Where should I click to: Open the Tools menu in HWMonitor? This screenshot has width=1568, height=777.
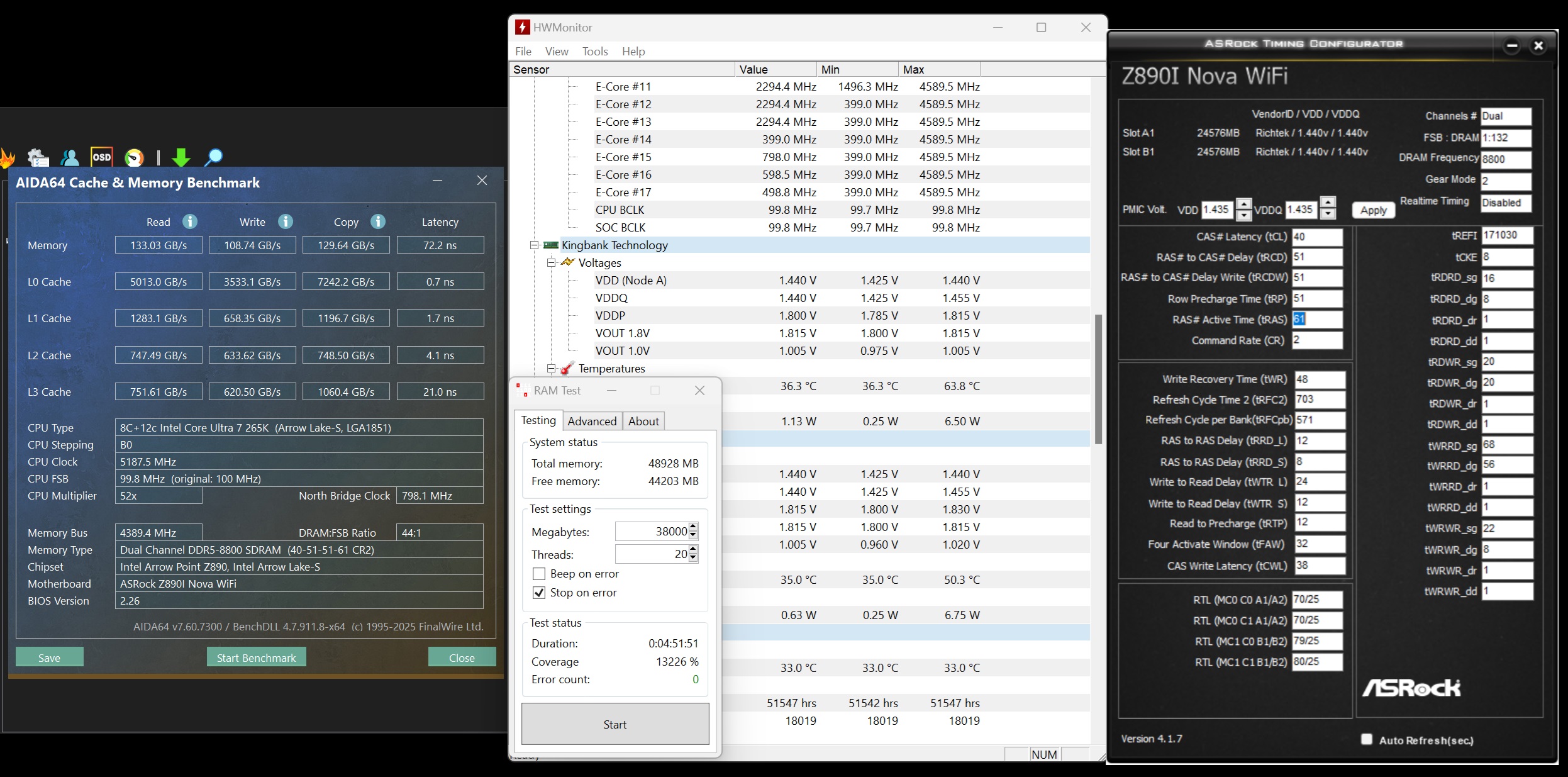pyautogui.click(x=594, y=52)
